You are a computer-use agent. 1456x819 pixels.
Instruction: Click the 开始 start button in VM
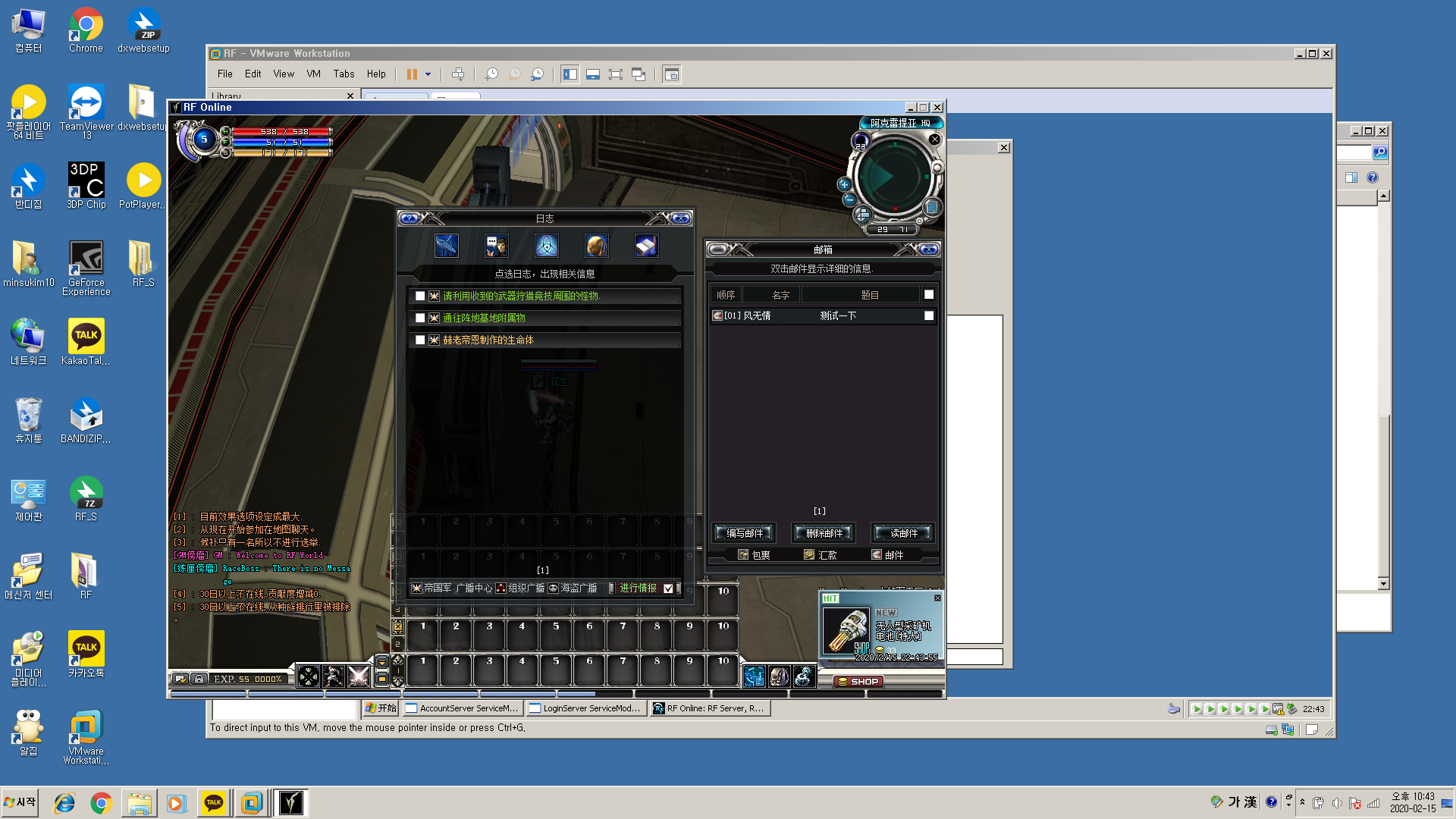tap(381, 708)
